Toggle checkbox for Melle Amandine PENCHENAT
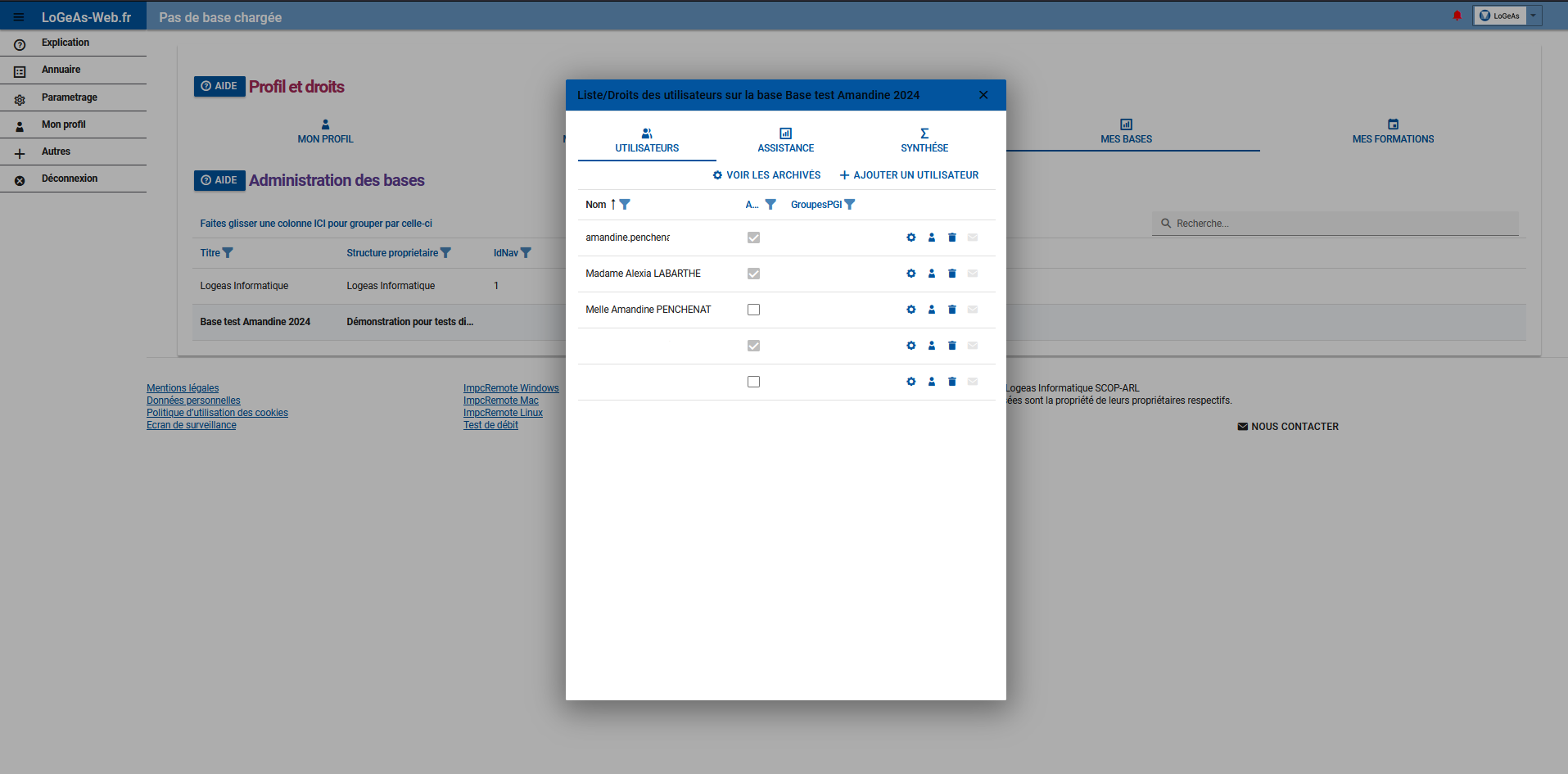The image size is (1568, 774). [753, 310]
